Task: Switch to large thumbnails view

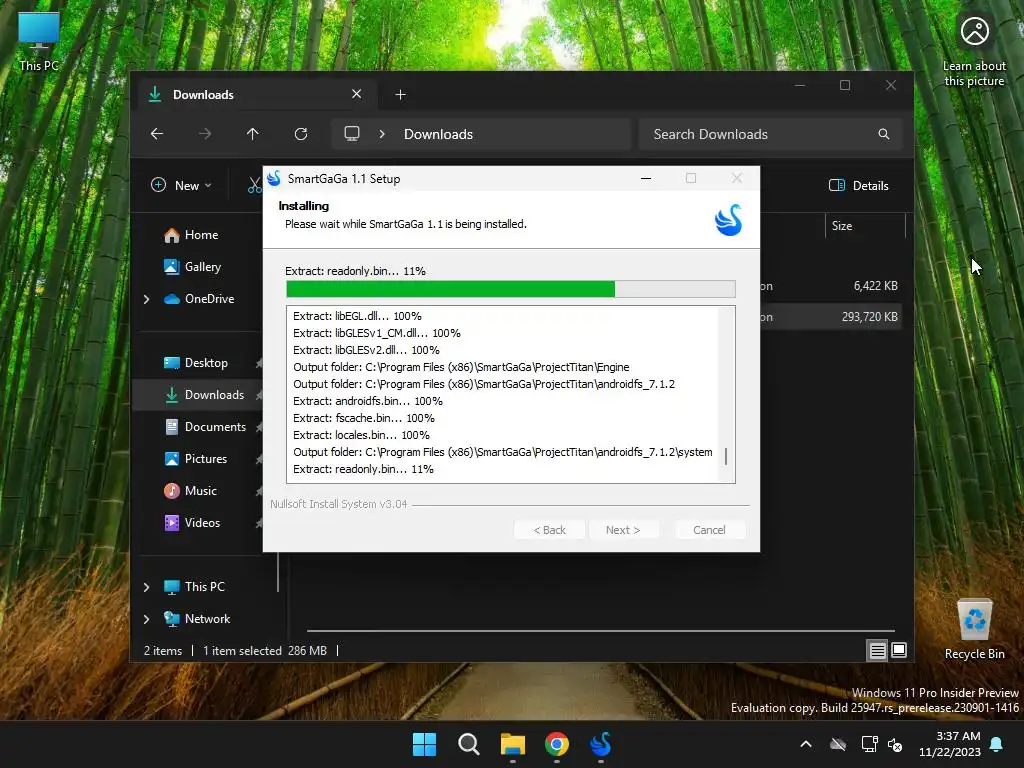Action: pyautogui.click(x=899, y=650)
